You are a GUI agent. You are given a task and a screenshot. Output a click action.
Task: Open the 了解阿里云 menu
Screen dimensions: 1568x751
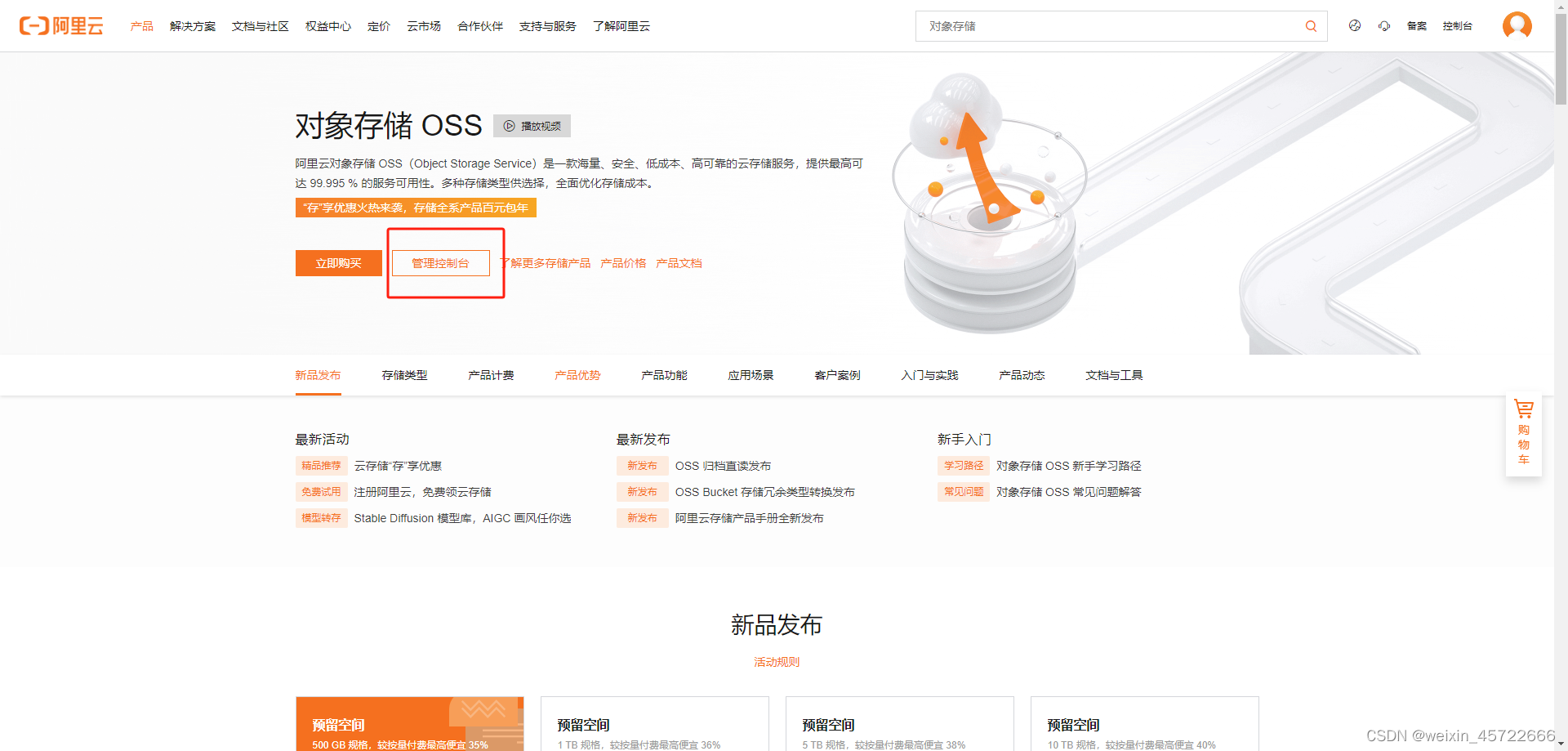tap(621, 26)
